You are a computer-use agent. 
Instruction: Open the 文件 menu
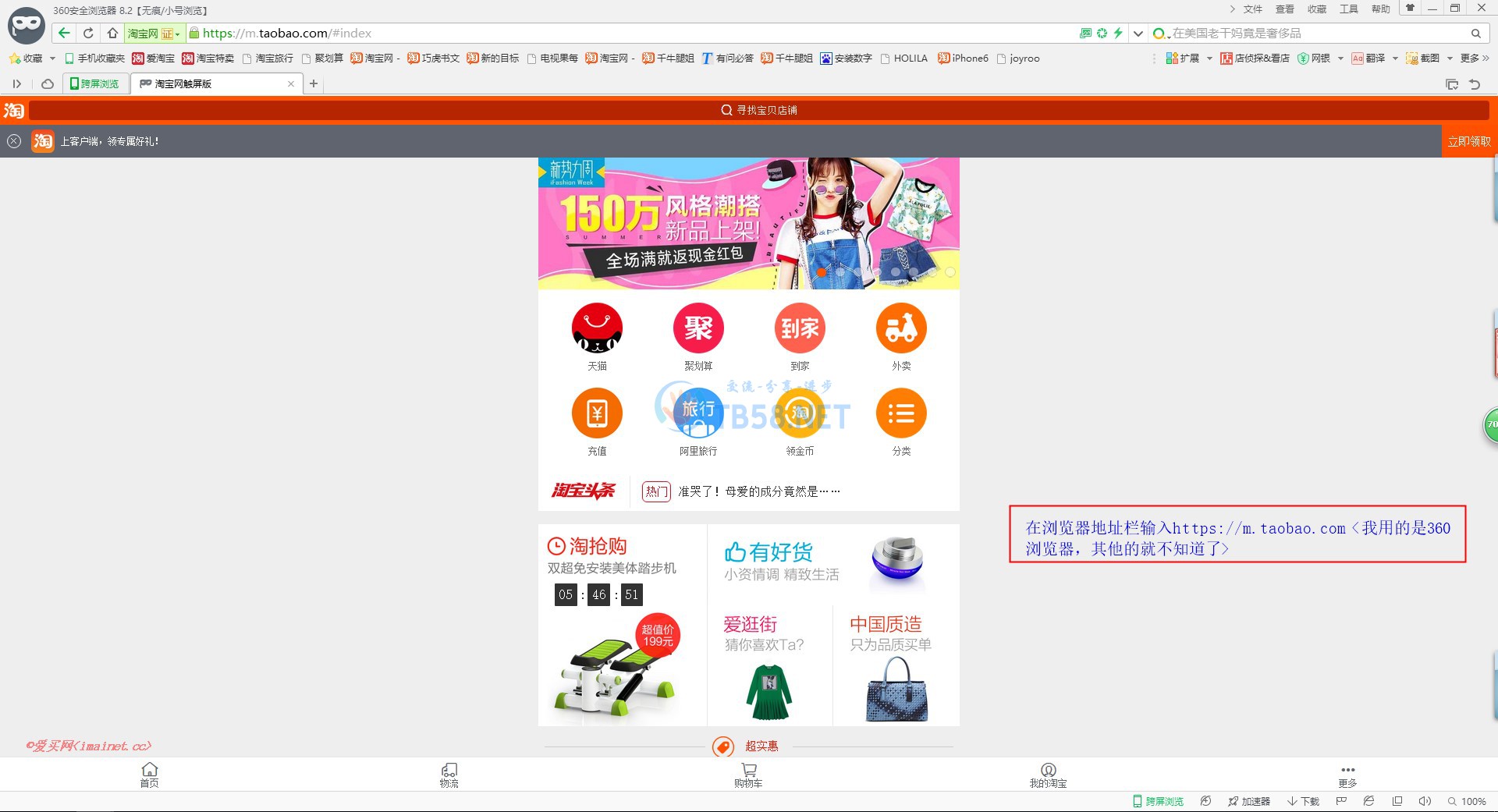click(x=1252, y=9)
